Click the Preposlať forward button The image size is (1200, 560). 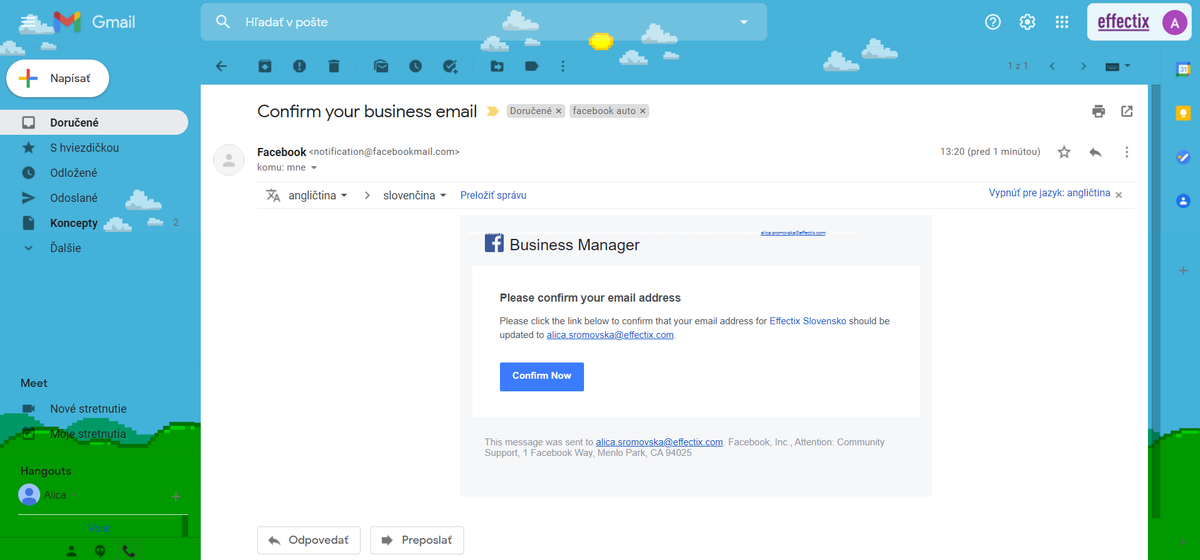(x=417, y=540)
